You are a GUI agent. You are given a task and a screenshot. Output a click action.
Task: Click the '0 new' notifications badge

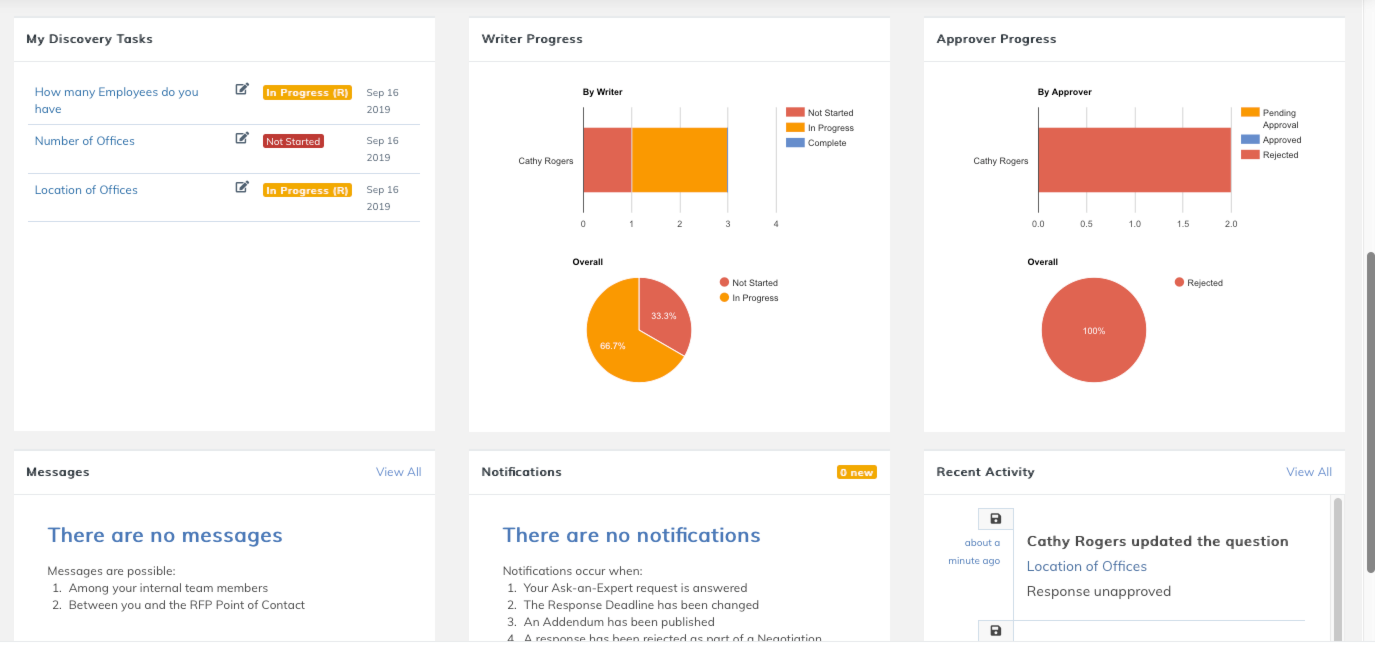(x=856, y=472)
